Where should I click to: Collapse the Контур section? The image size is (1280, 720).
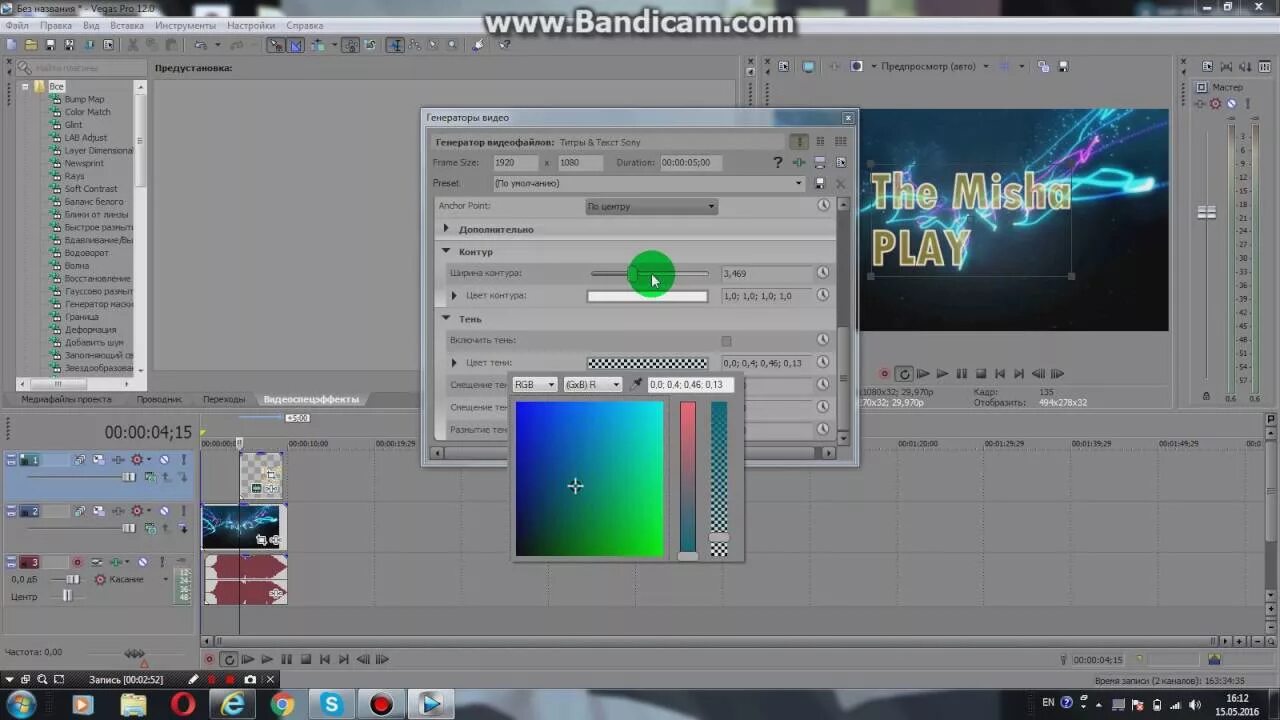point(446,251)
